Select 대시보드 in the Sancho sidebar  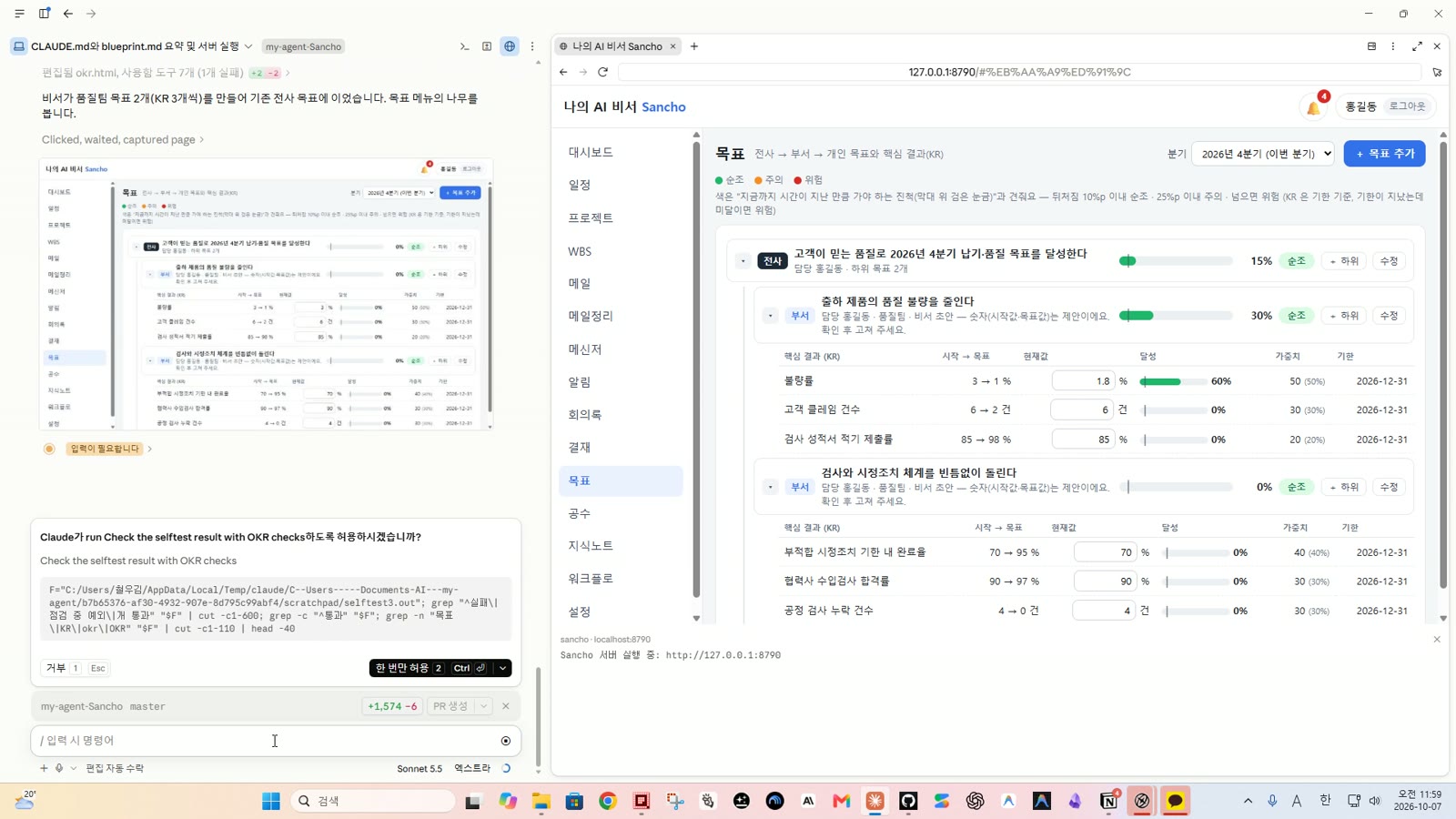coord(621,152)
